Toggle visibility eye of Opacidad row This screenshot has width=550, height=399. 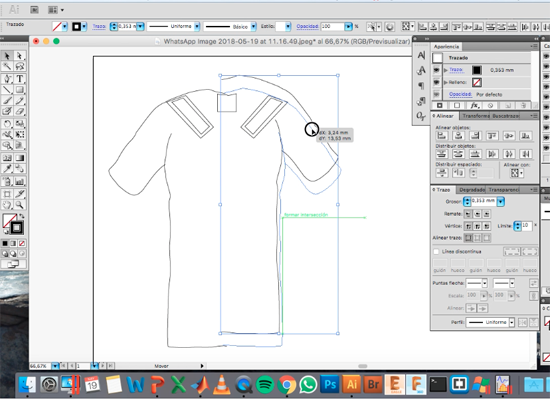click(x=436, y=94)
